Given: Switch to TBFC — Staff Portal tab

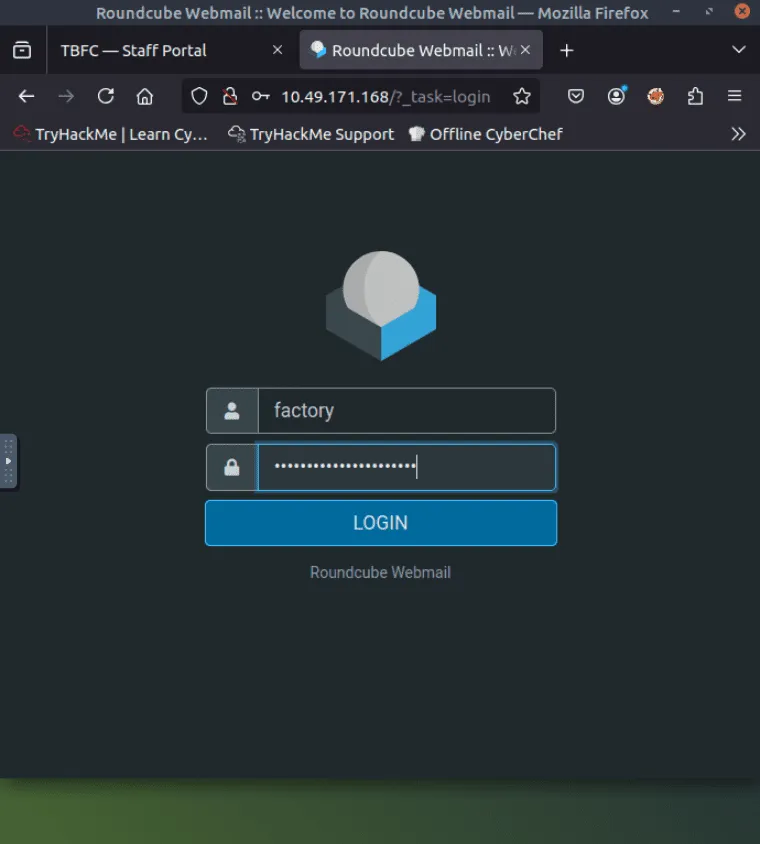Looking at the screenshot, I should (133, 50).
